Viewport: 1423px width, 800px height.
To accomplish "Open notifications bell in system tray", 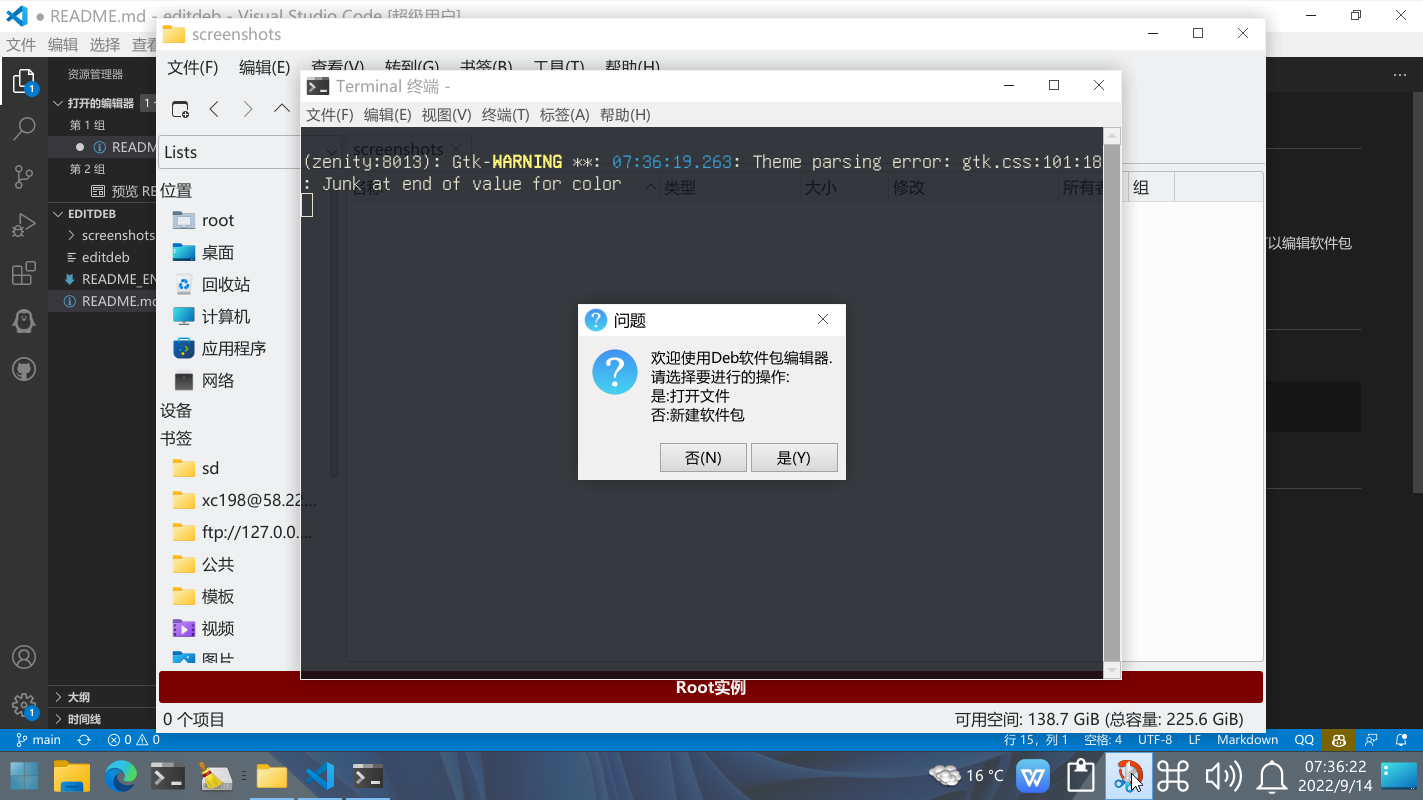I will point(1271,776).
